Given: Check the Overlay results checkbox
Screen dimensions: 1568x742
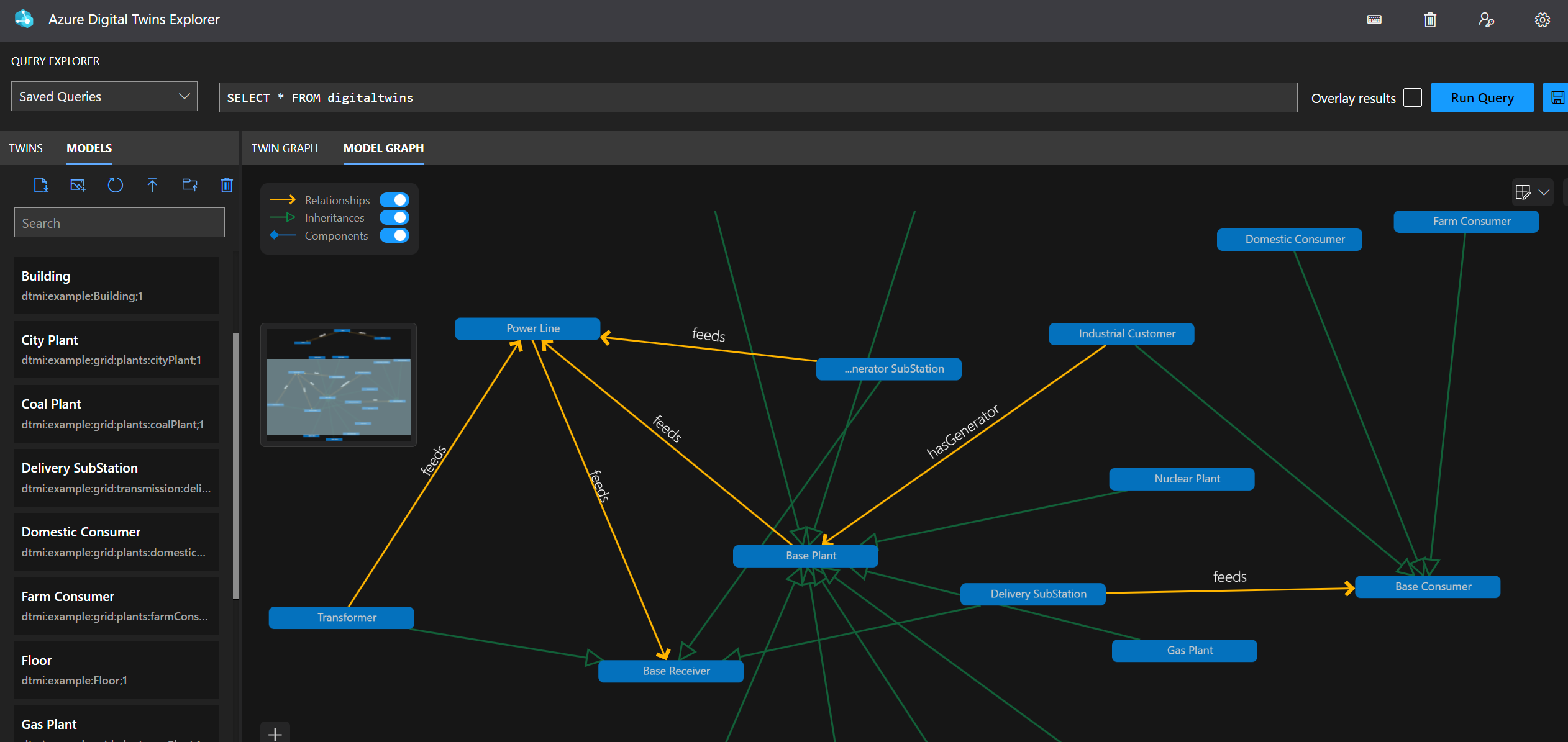Looking at the screenshot, I should click(1412, 97).
